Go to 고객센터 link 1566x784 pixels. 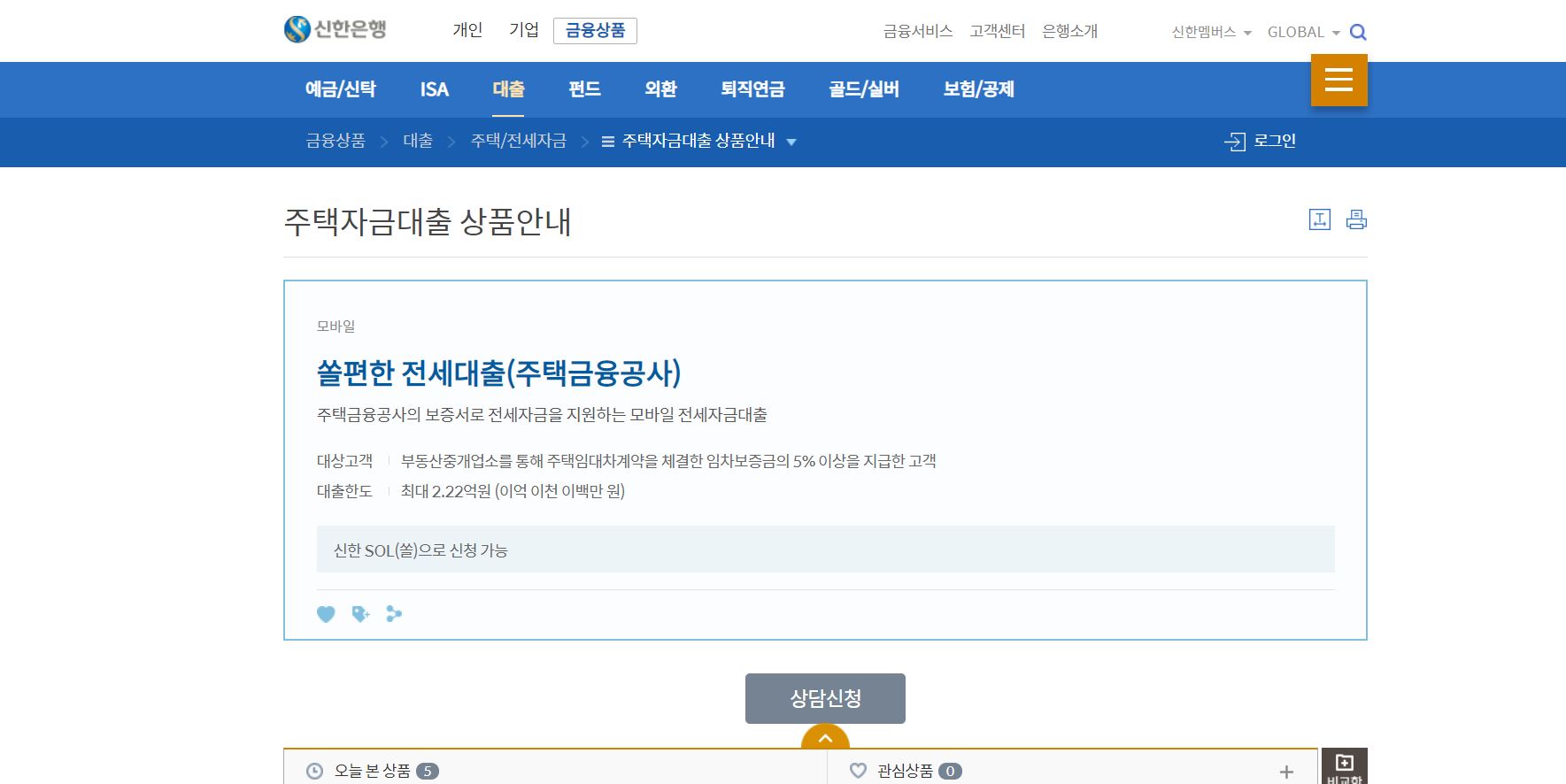point(997,31)
